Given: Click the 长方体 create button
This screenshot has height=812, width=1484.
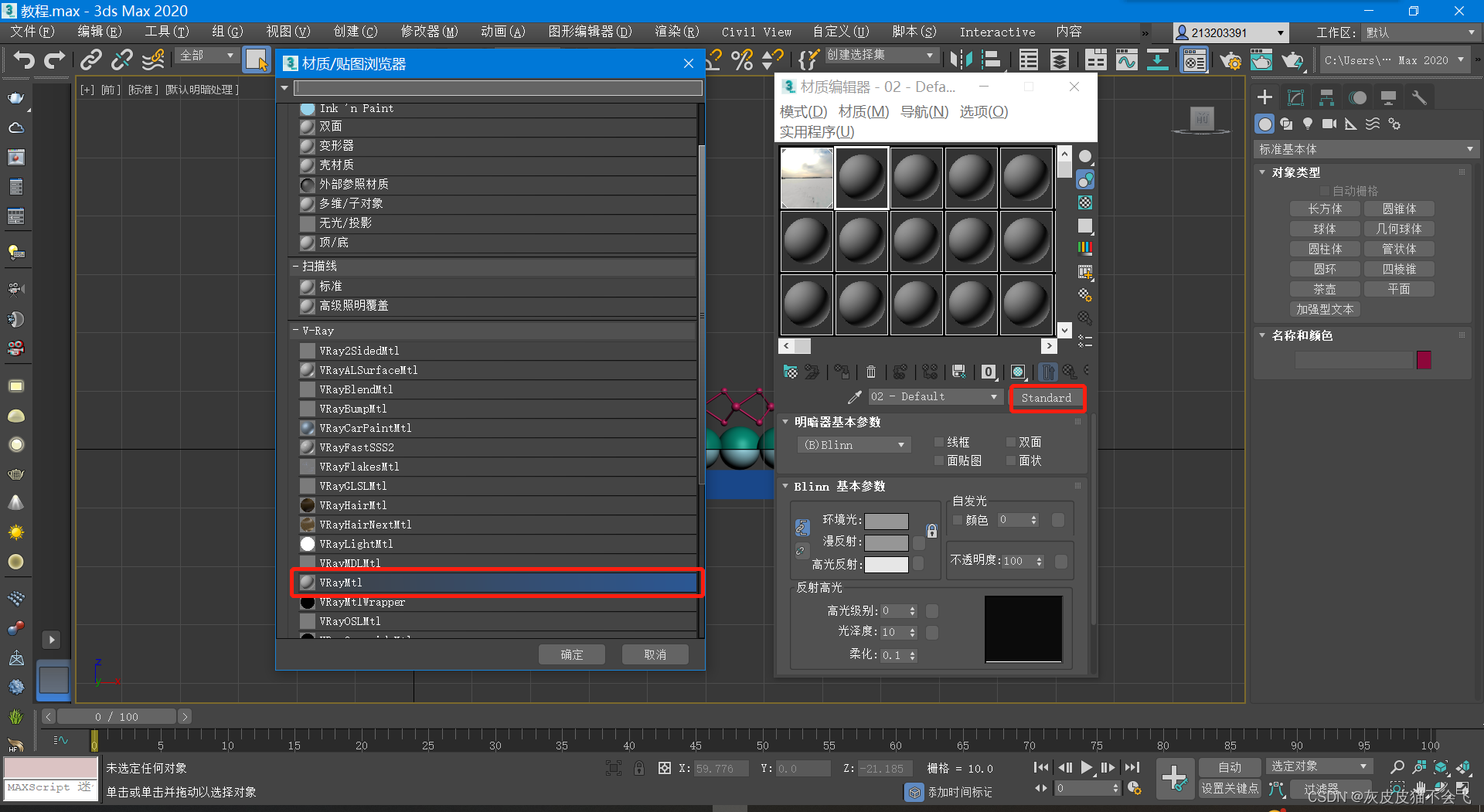Looking at the screenshot, I should (x=1325, y=209).
